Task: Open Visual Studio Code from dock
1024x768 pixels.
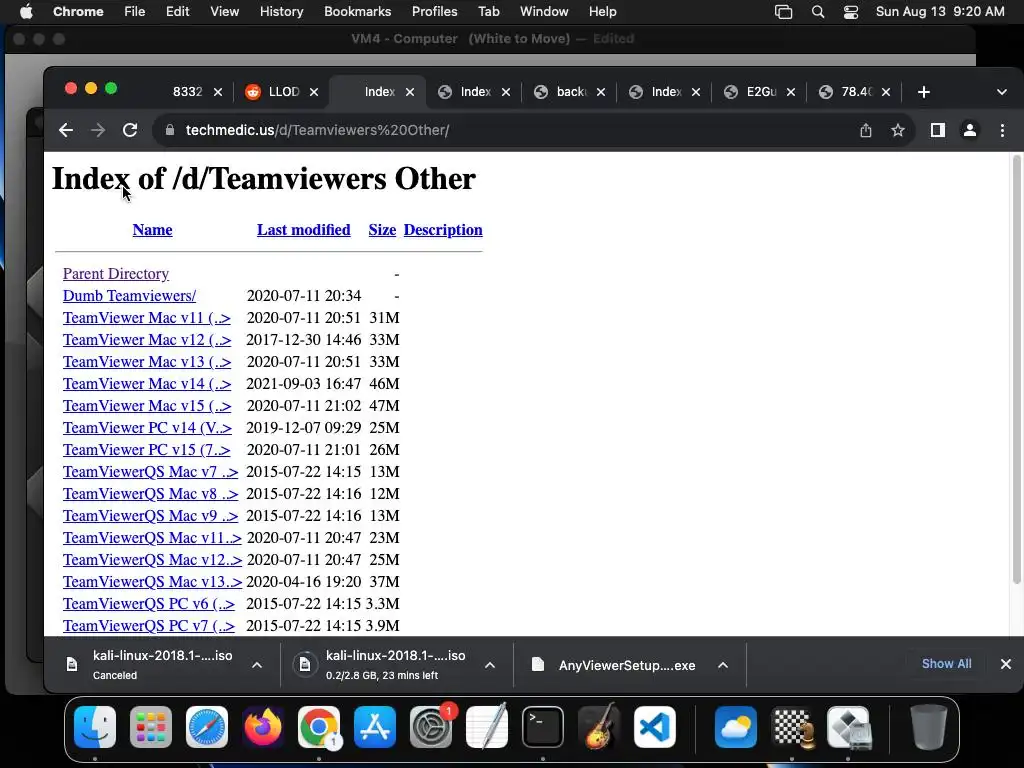Action: click(x=654, y=727)
